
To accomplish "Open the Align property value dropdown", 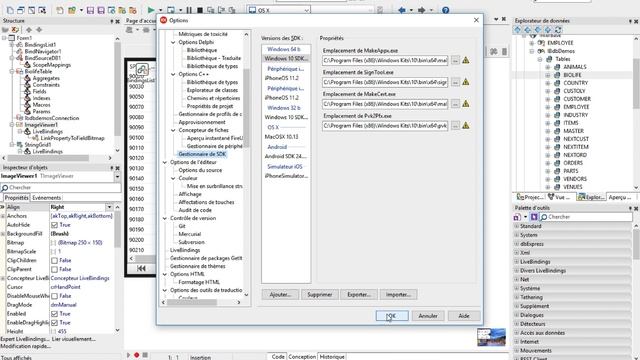I will tap(109, 207).
